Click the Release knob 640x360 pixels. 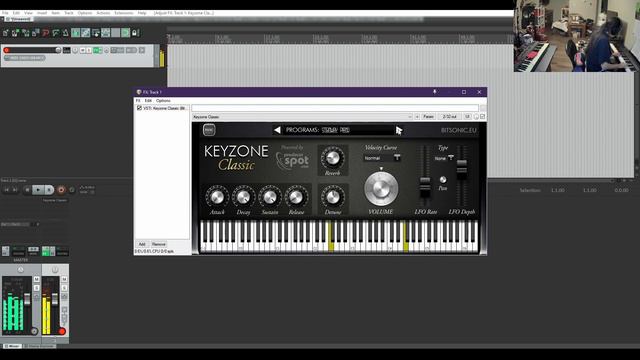point(296,197)
